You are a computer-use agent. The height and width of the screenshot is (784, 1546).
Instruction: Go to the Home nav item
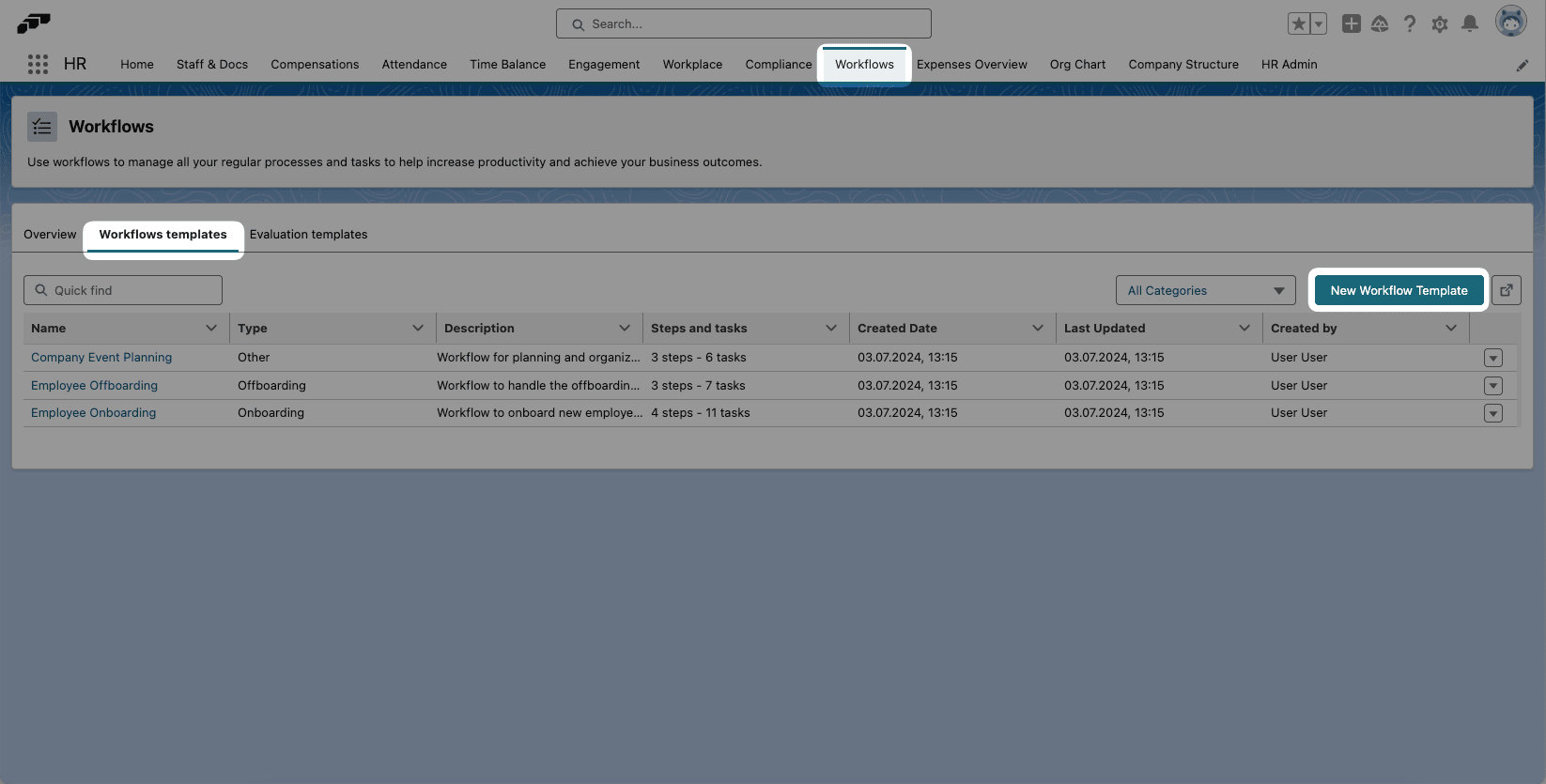137,65
